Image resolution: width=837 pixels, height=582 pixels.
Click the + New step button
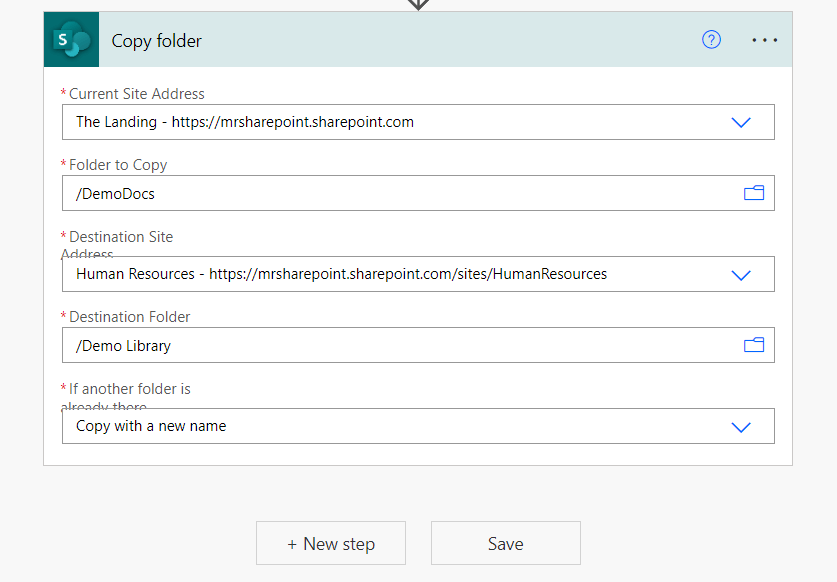coord(331,543)
